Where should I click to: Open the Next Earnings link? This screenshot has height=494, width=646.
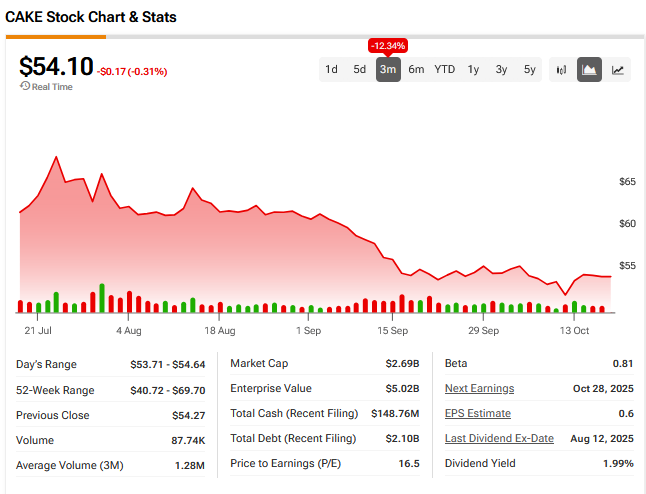[479, 388]
